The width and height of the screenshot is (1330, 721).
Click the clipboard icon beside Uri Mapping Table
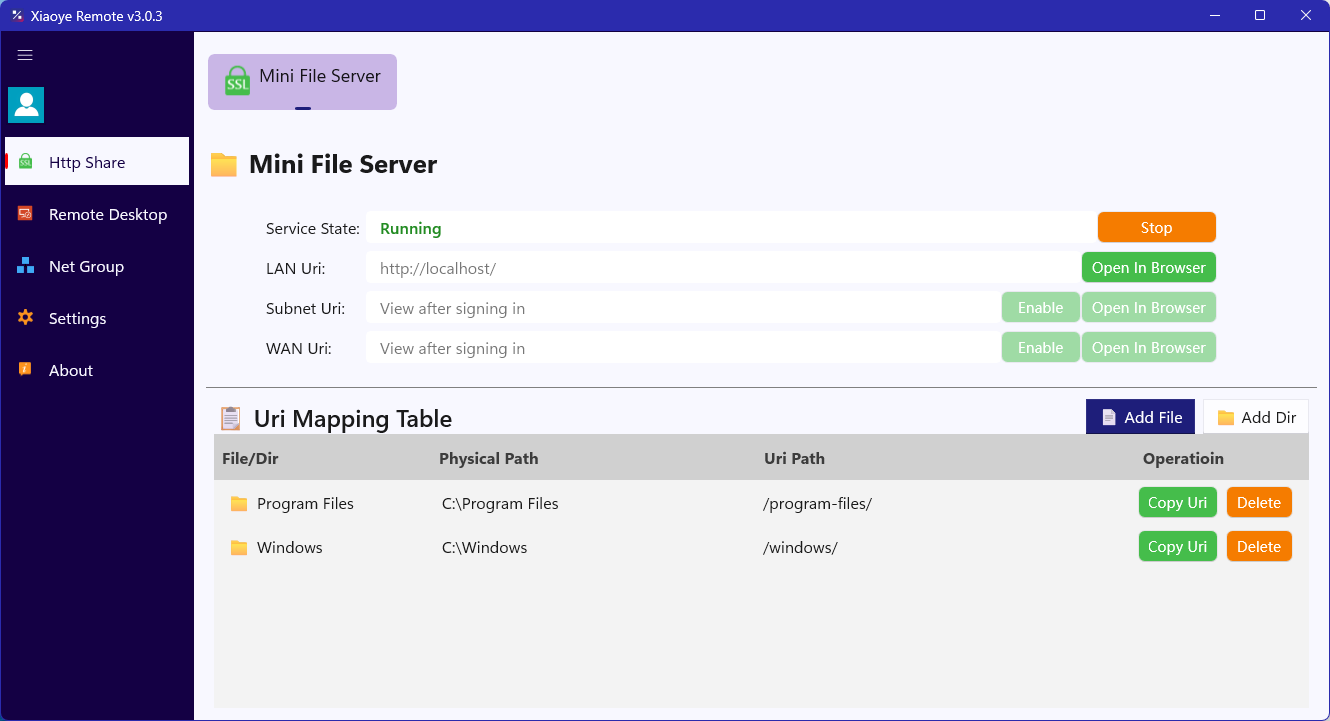(231, 418)
